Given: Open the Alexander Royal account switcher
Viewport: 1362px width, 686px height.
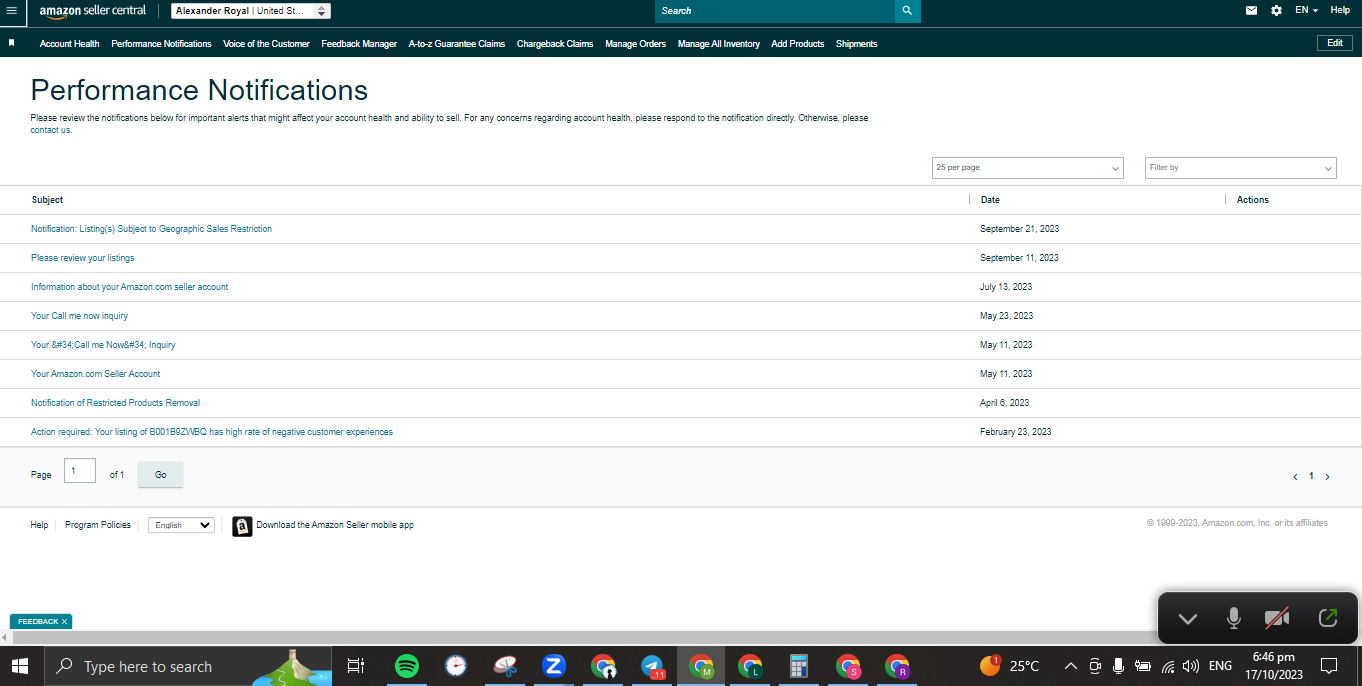Looking at the screenshot, I should [x=251, y=11].
